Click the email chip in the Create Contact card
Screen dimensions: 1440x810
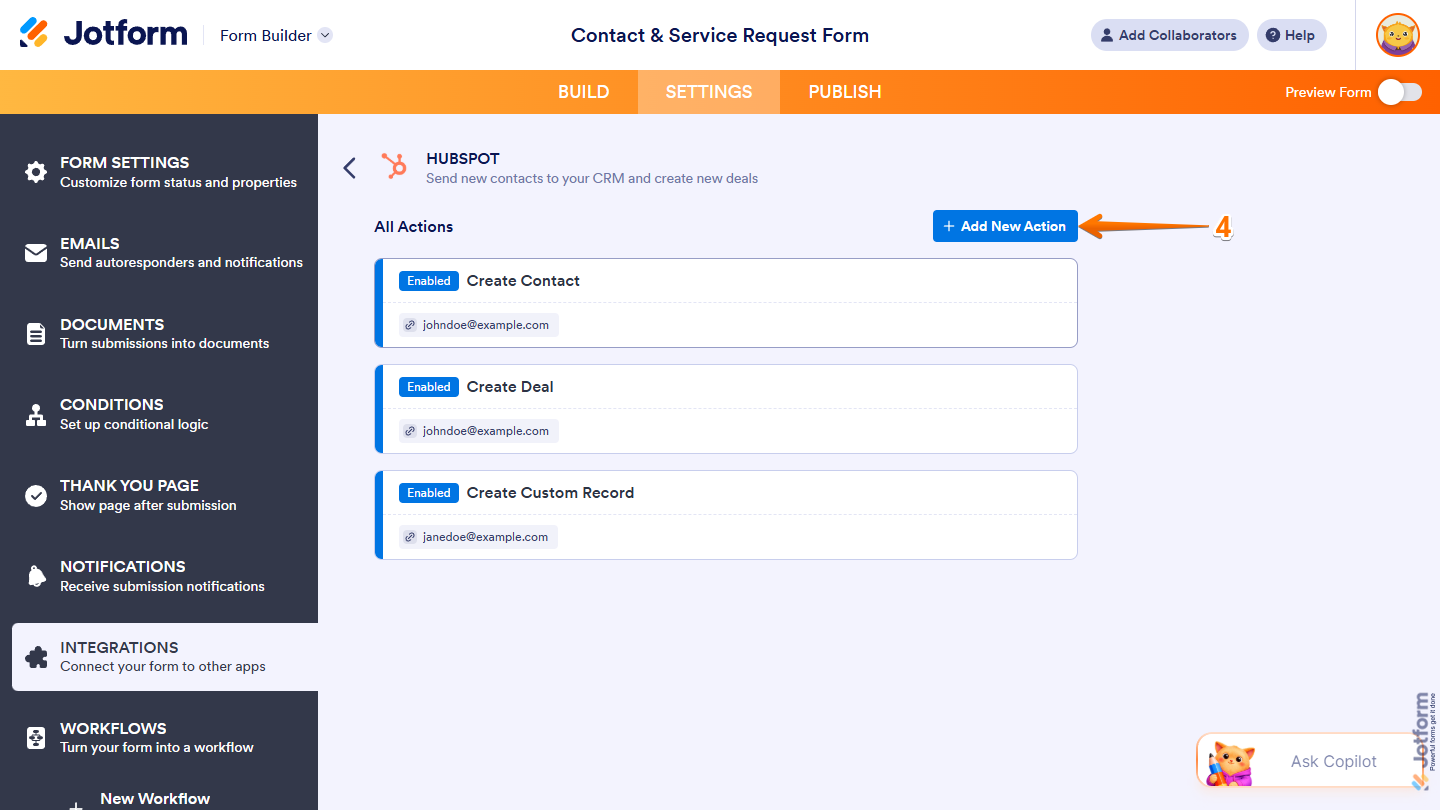(478, 325)
